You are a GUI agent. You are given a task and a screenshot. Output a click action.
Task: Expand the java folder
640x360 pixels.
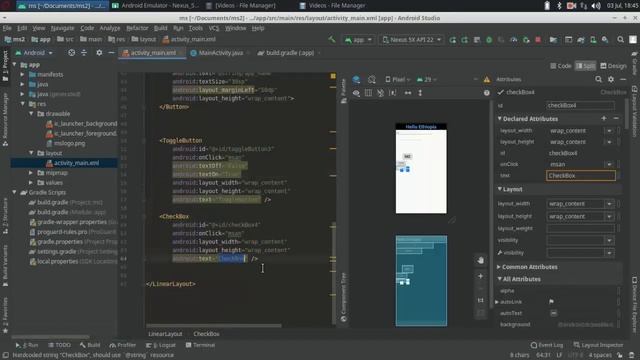[22, 84]
